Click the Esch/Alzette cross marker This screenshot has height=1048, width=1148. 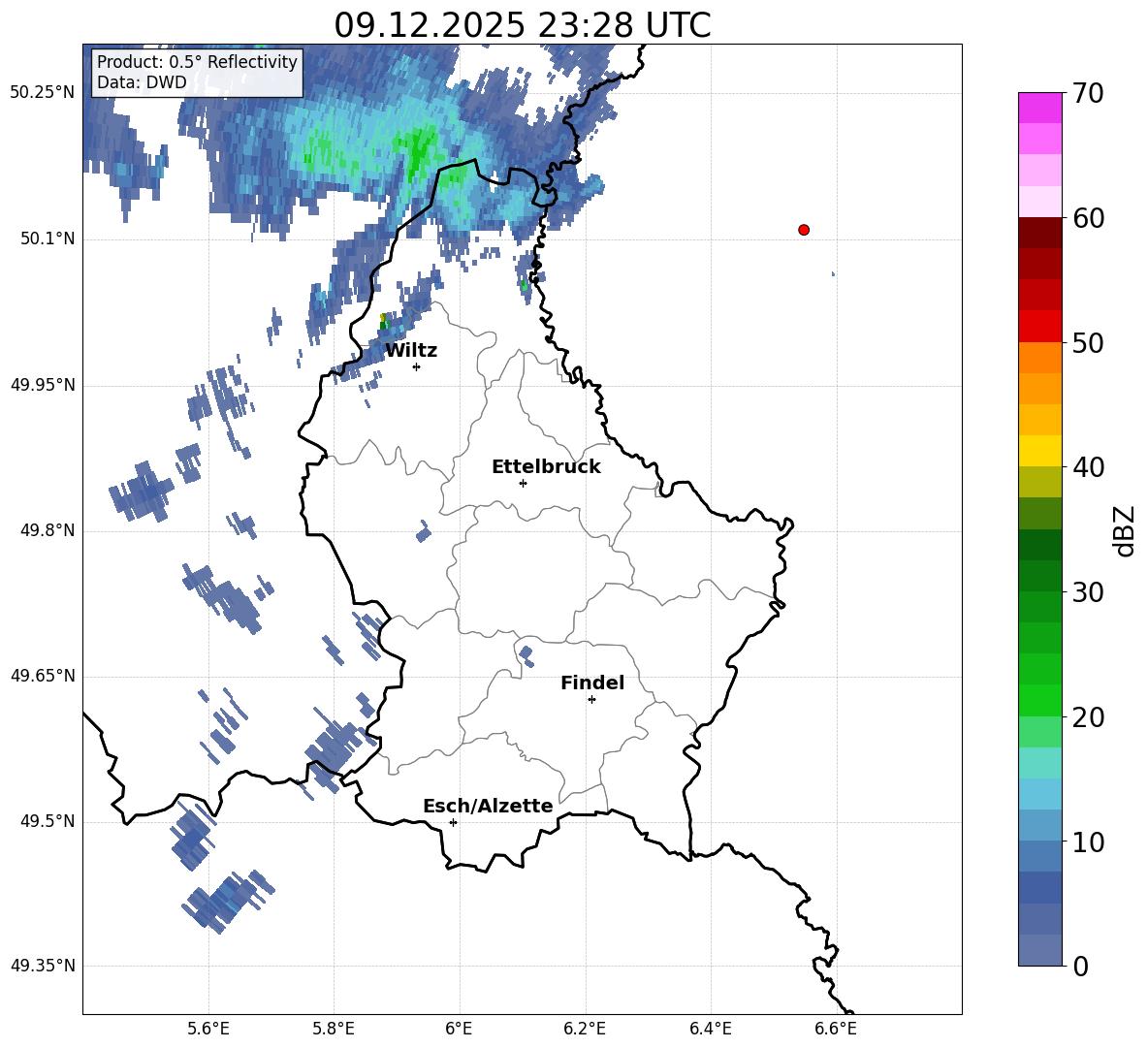pyautogui.click(x=453, y=822)
